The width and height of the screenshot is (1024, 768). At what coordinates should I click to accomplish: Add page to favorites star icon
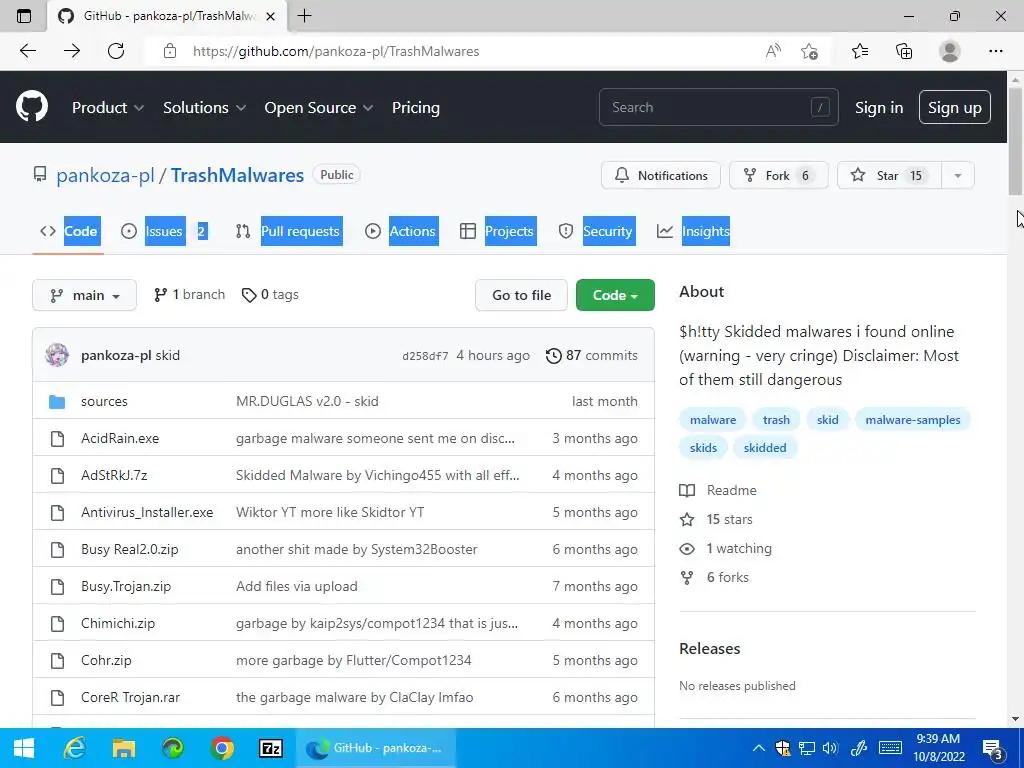click(810, 51)
